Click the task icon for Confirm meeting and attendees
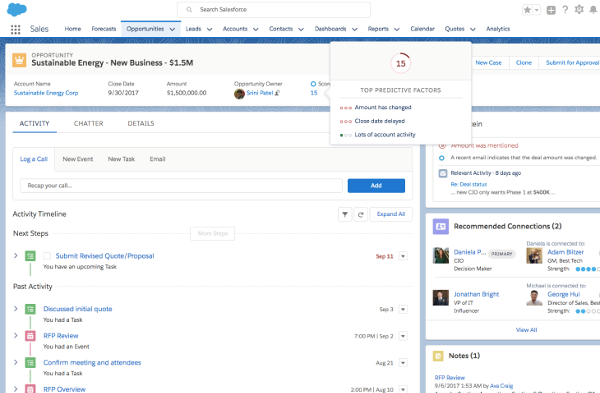Image resolution: width=600 pixels, height=393 pixels. pyautogui.click(x=30, y=362)
